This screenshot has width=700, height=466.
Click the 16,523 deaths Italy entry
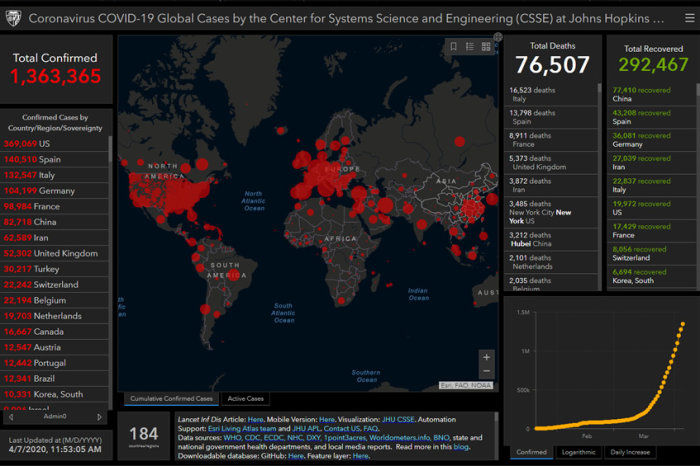(x=551, y=94)
